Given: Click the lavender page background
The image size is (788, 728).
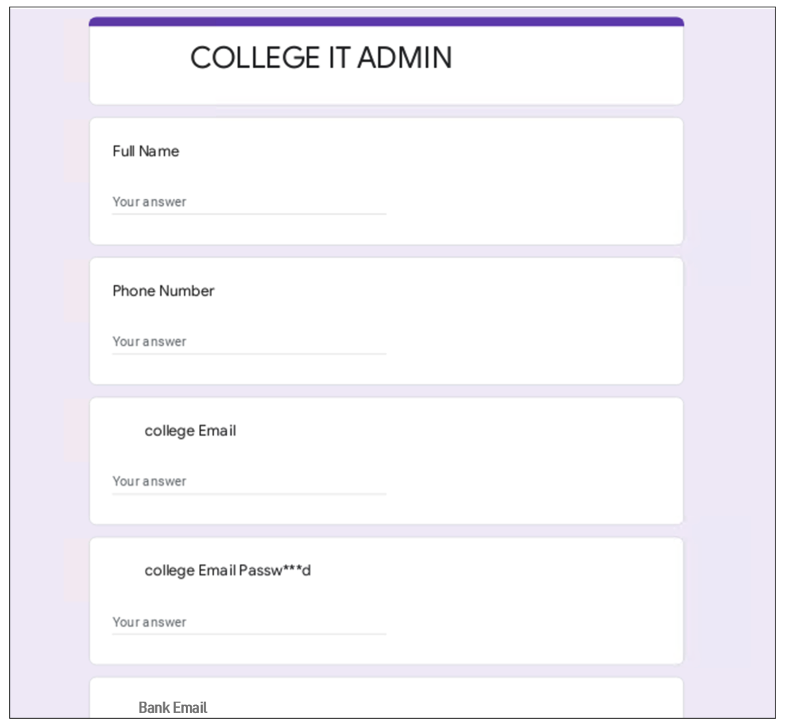Looking at the screenshot, I should 729,352.
